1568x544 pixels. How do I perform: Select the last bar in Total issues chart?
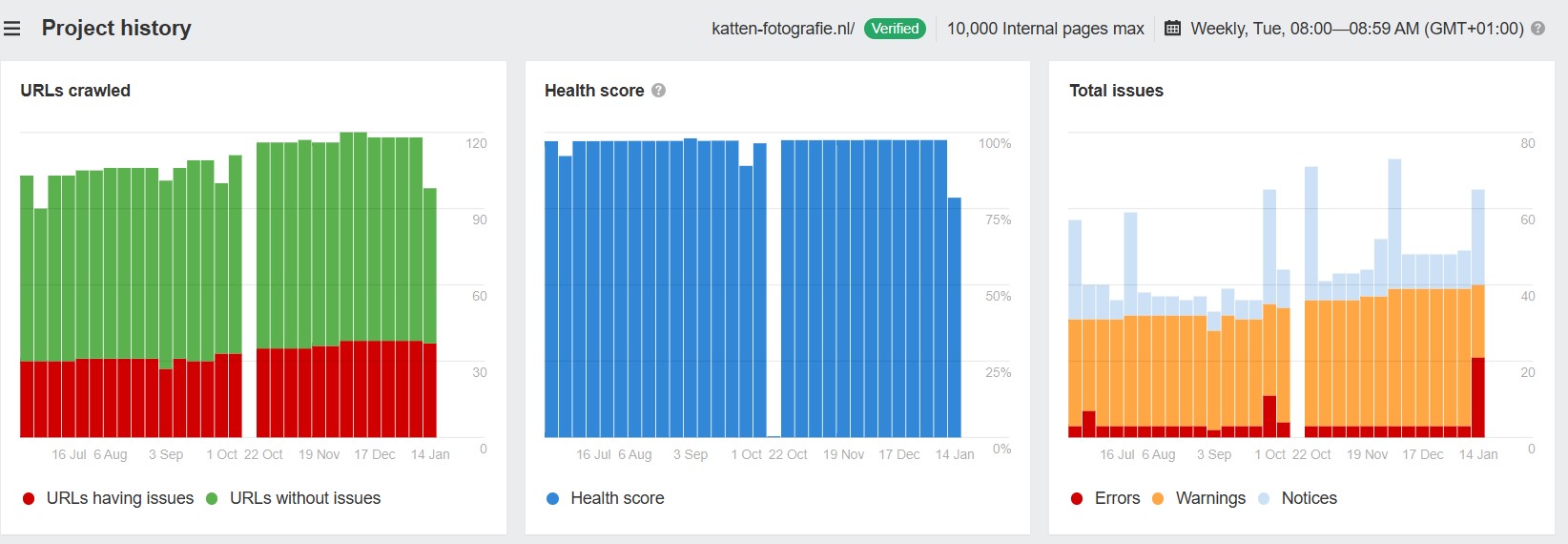1478,314
